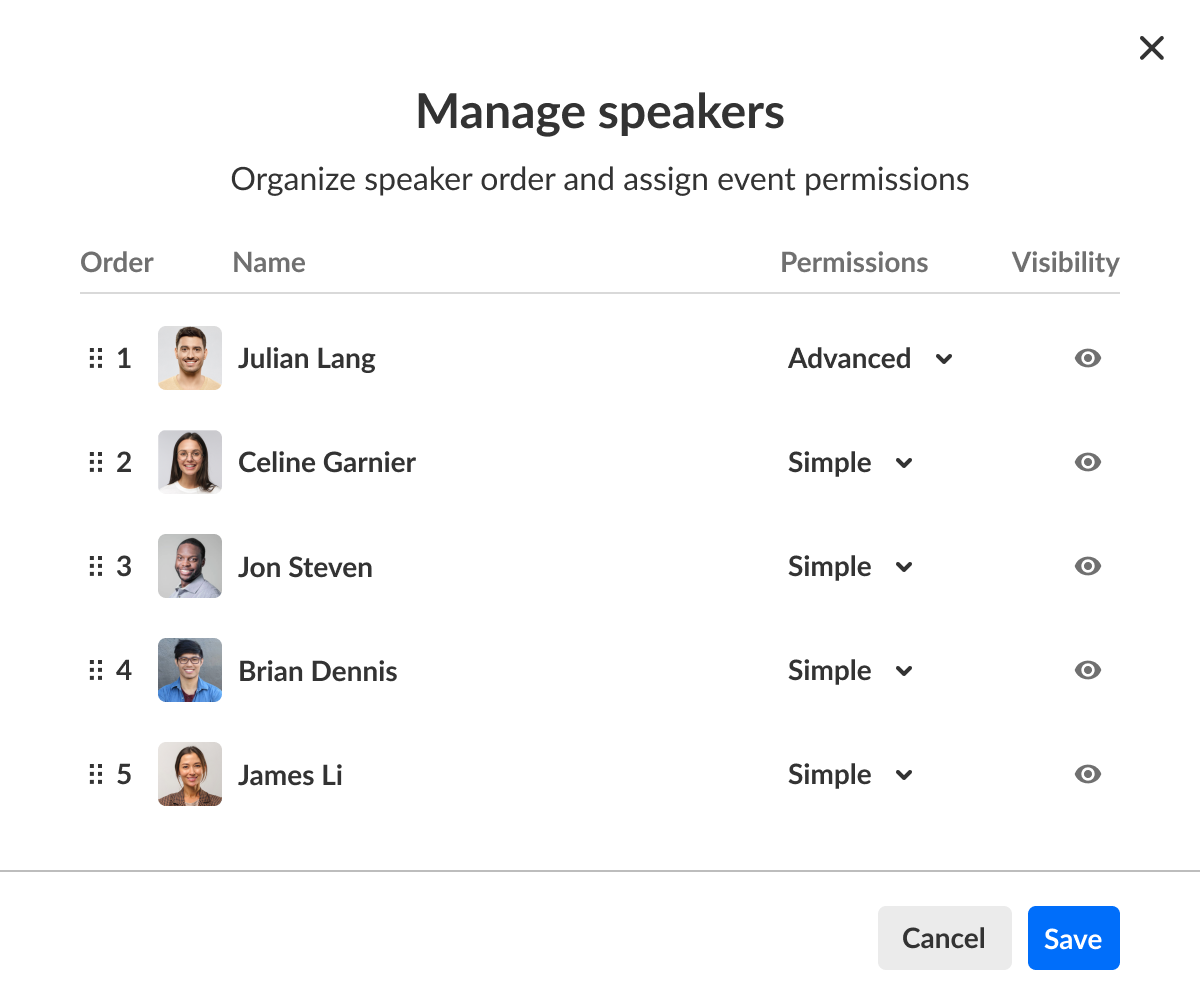Click Brian Dennis's avatar thumbnail

point(190,670)
